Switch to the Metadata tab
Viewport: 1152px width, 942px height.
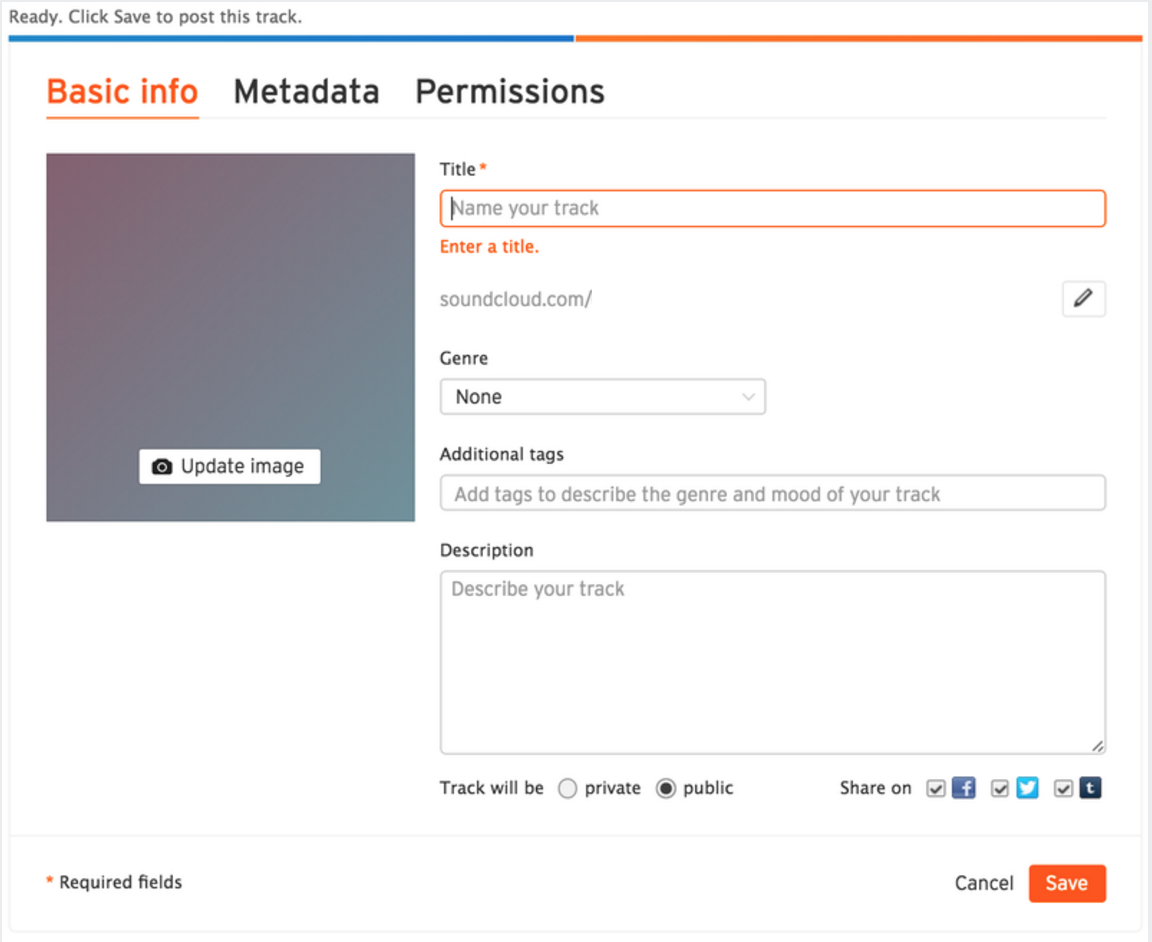pos(306,92)
